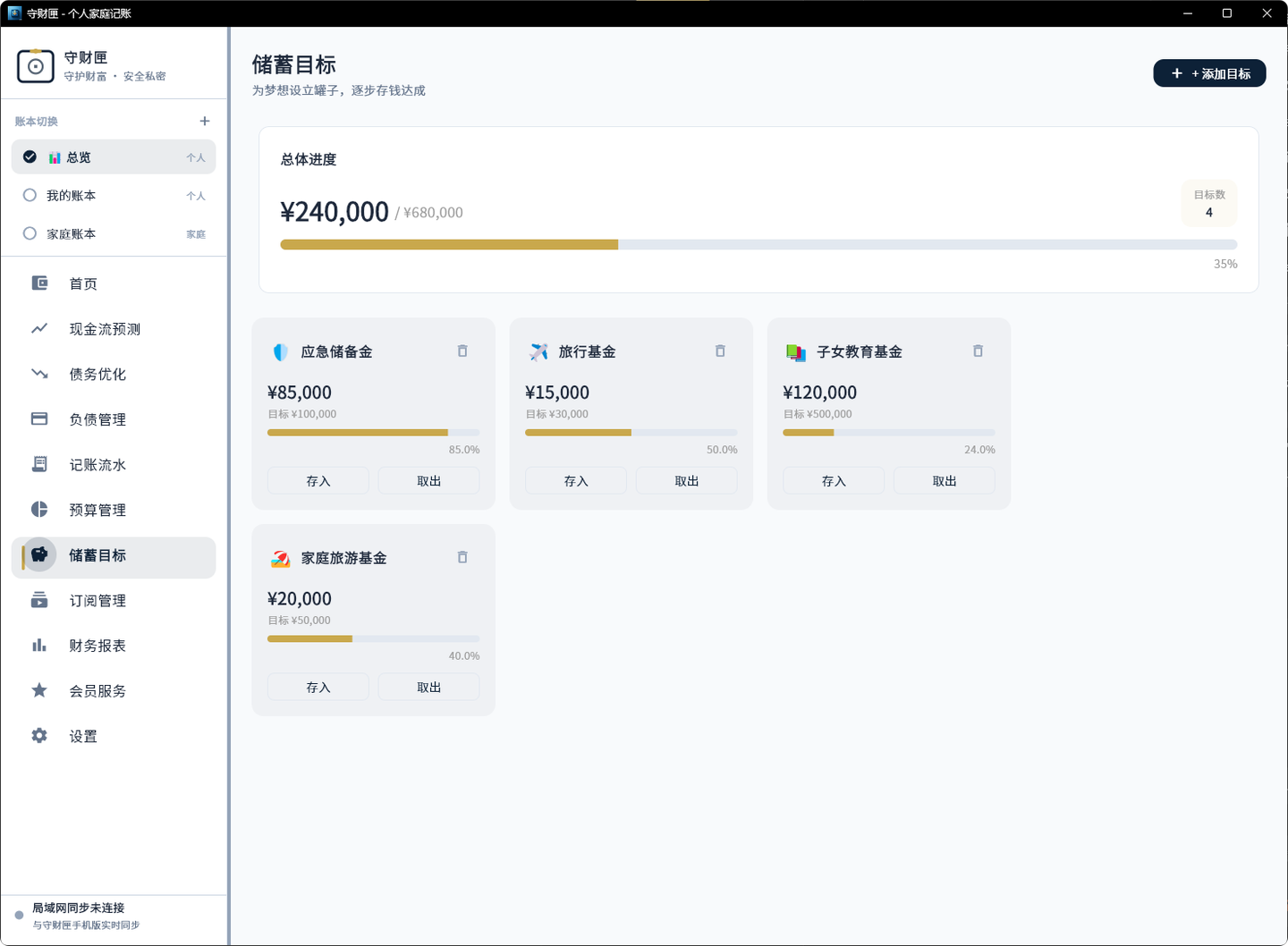The height and width of the screenshot is (946, 1288).
Task: Add a new ledger with plus icon
Action: (x=205, y=121)
